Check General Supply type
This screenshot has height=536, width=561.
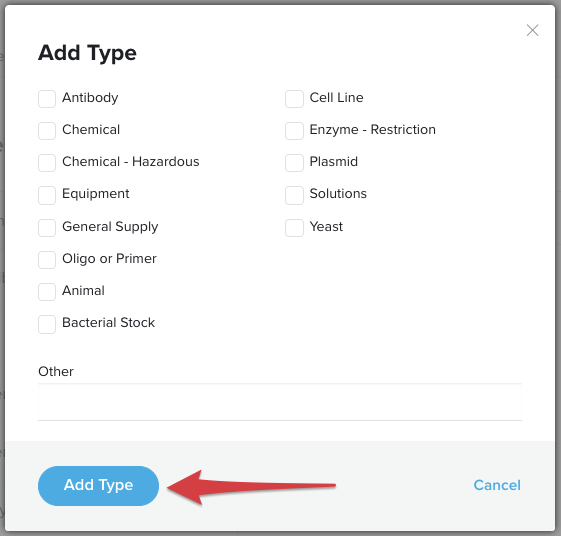click(x=47, y=228)
